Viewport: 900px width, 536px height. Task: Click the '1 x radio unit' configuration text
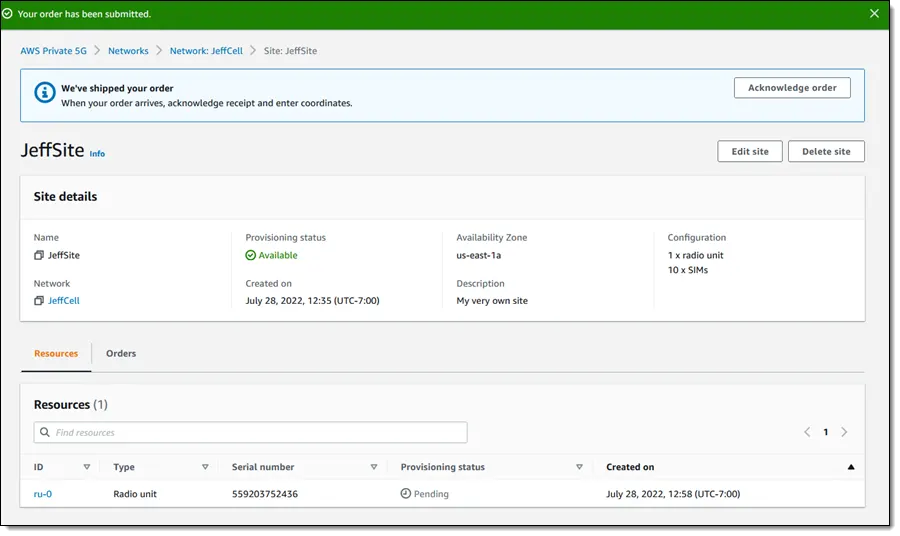pyautogui.click(x=695, y=255)
